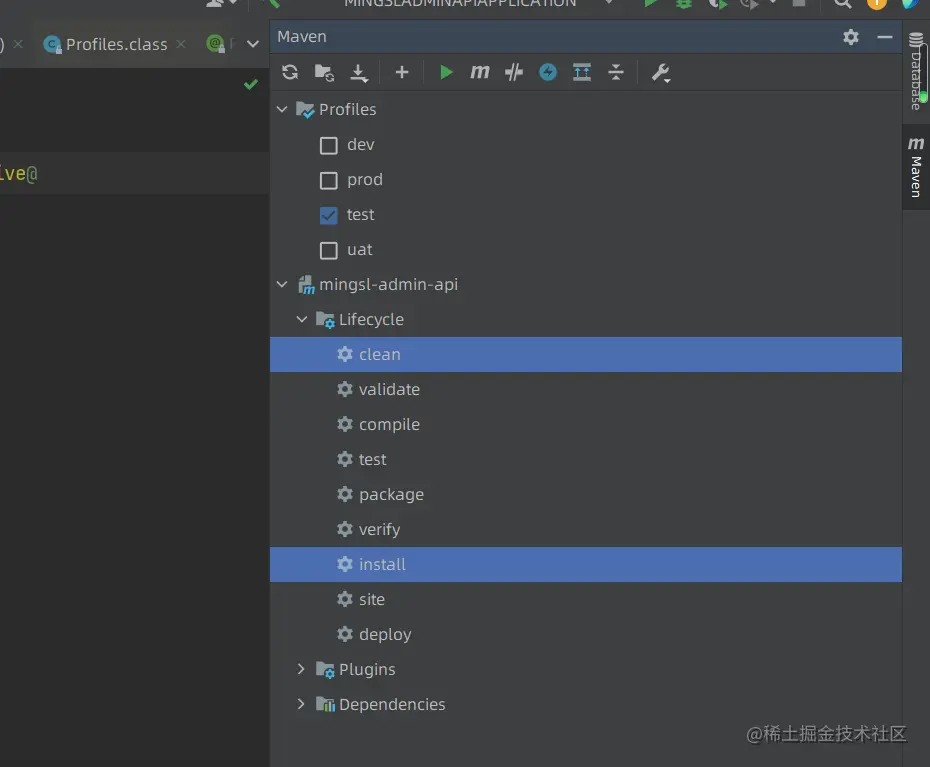Click Profiles folder icon
This screenshot has width=930, height=767.
(305, 110)
